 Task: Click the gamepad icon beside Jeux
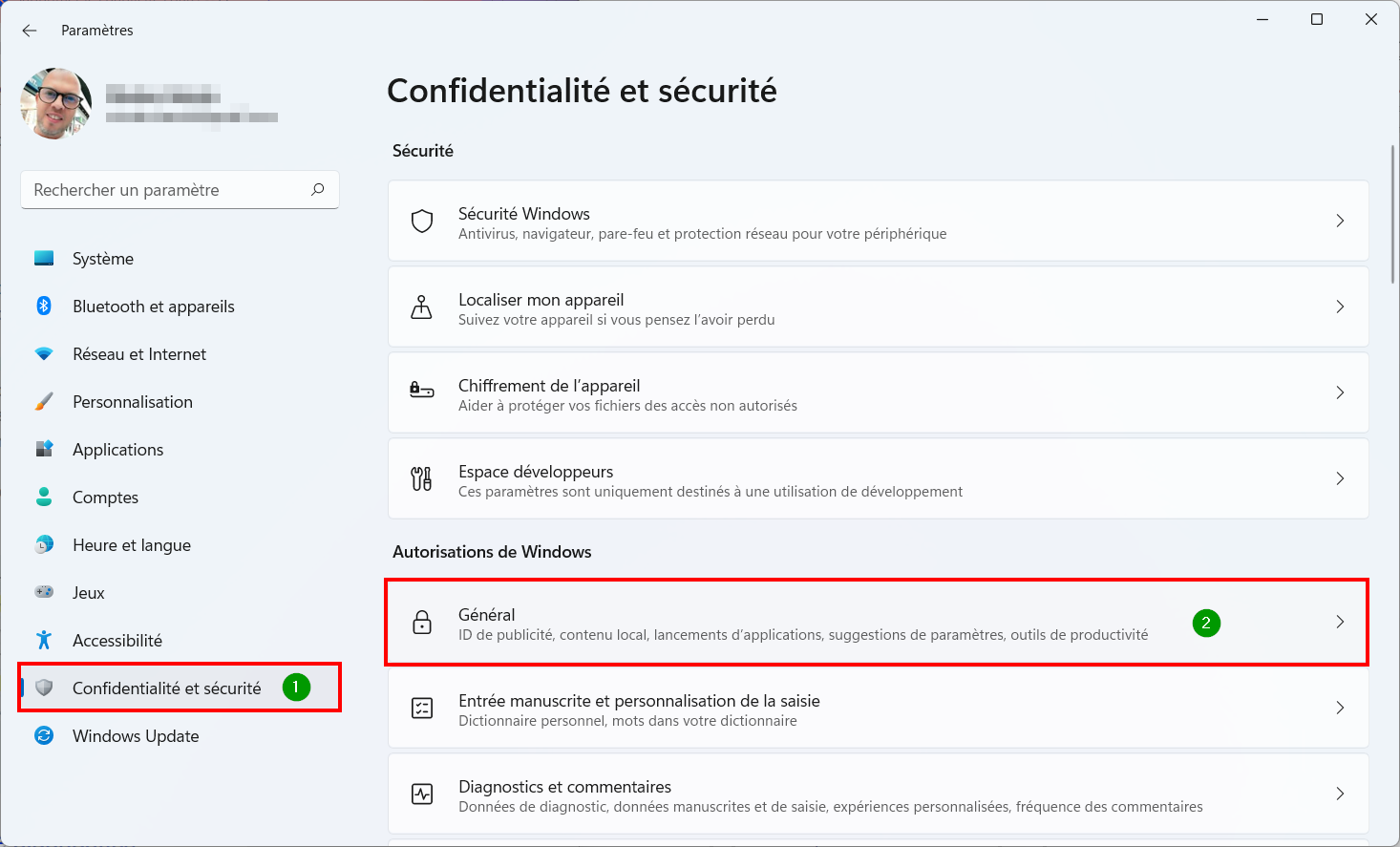coord(44,592)
